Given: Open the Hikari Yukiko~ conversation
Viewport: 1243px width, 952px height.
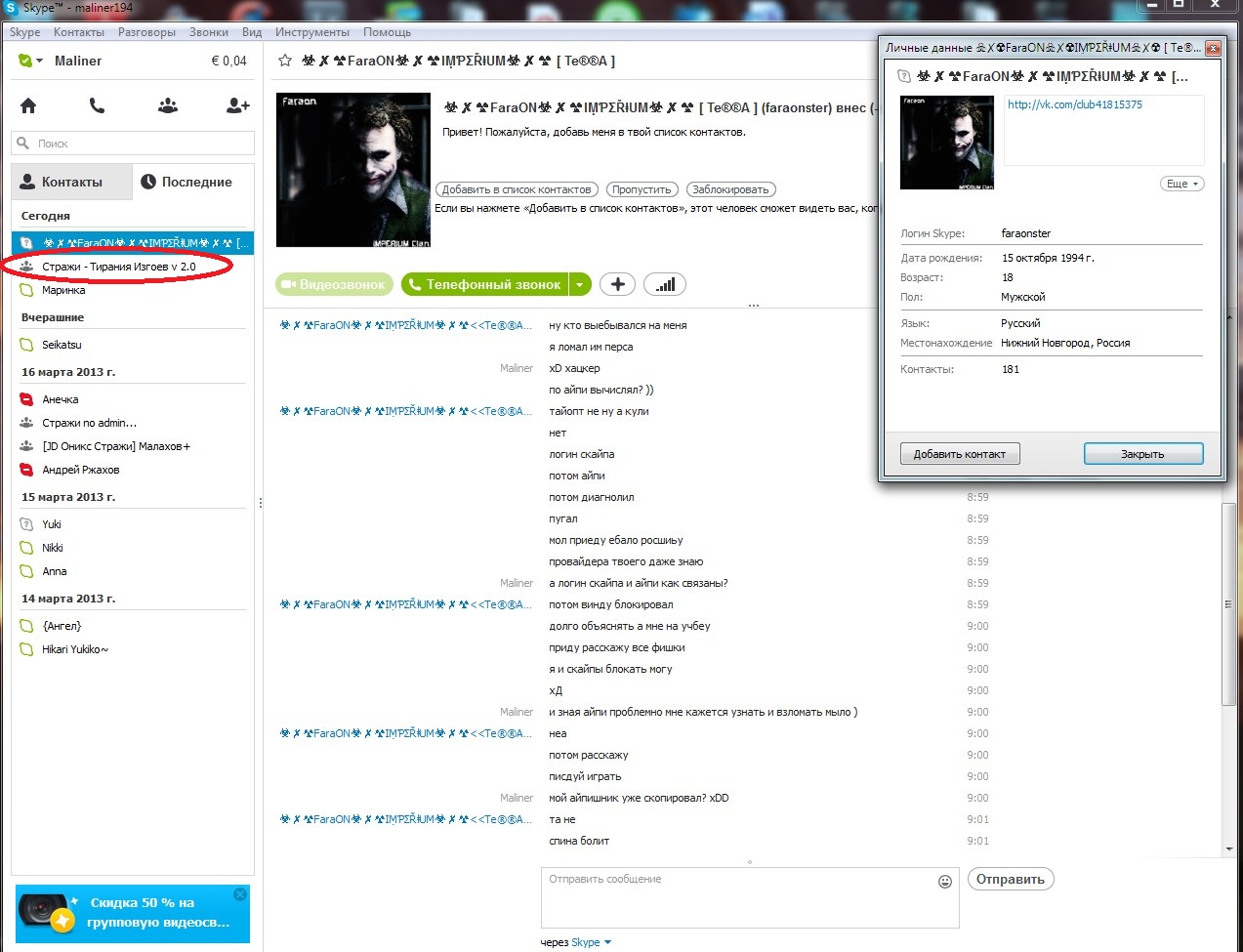Looking at the screenshot, I should (133, 649).
